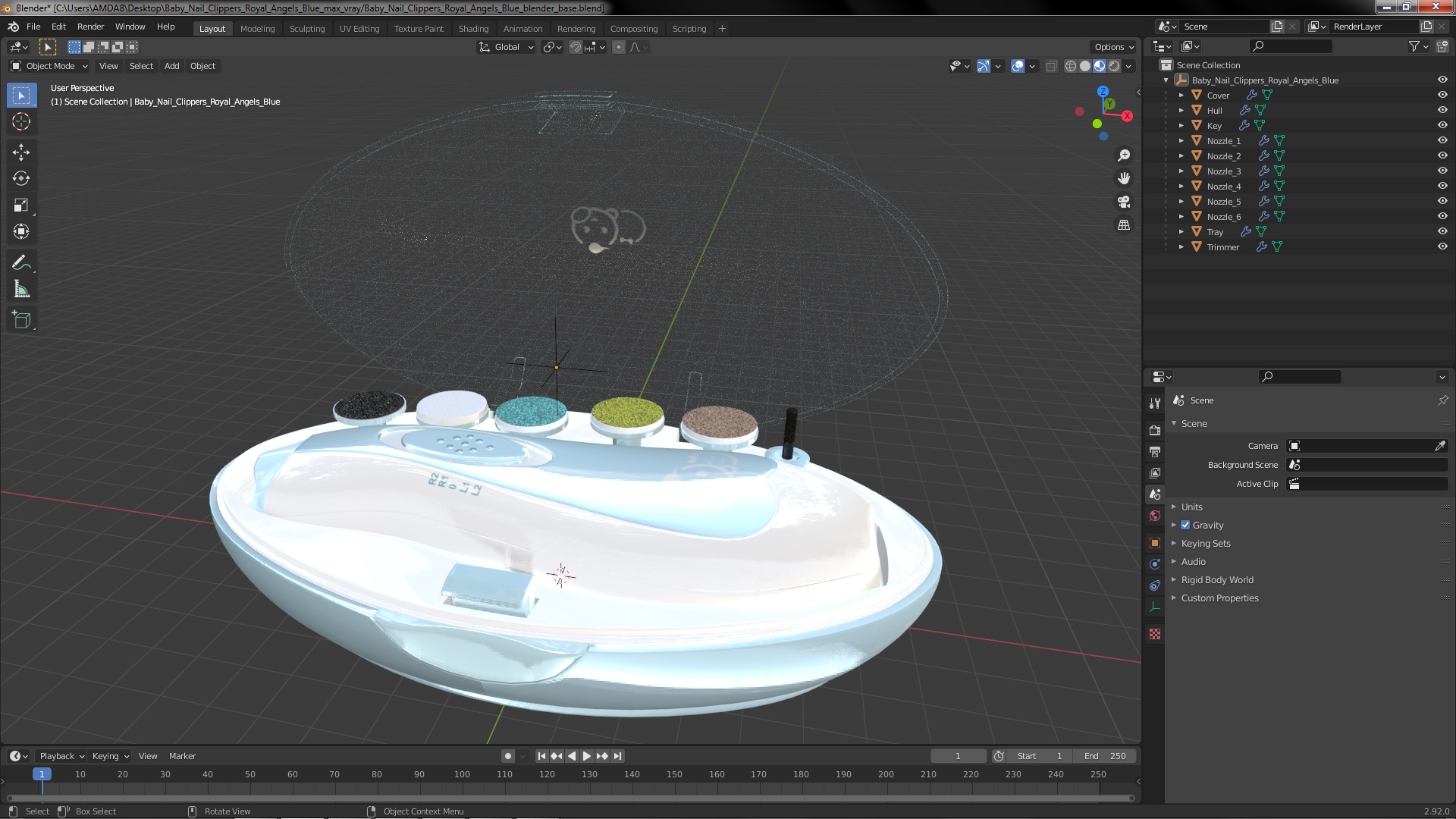This screenshot has height=819, width=1456.
Task: Toggle visibility of Trimmer object
Action: tap(1442, 246)
